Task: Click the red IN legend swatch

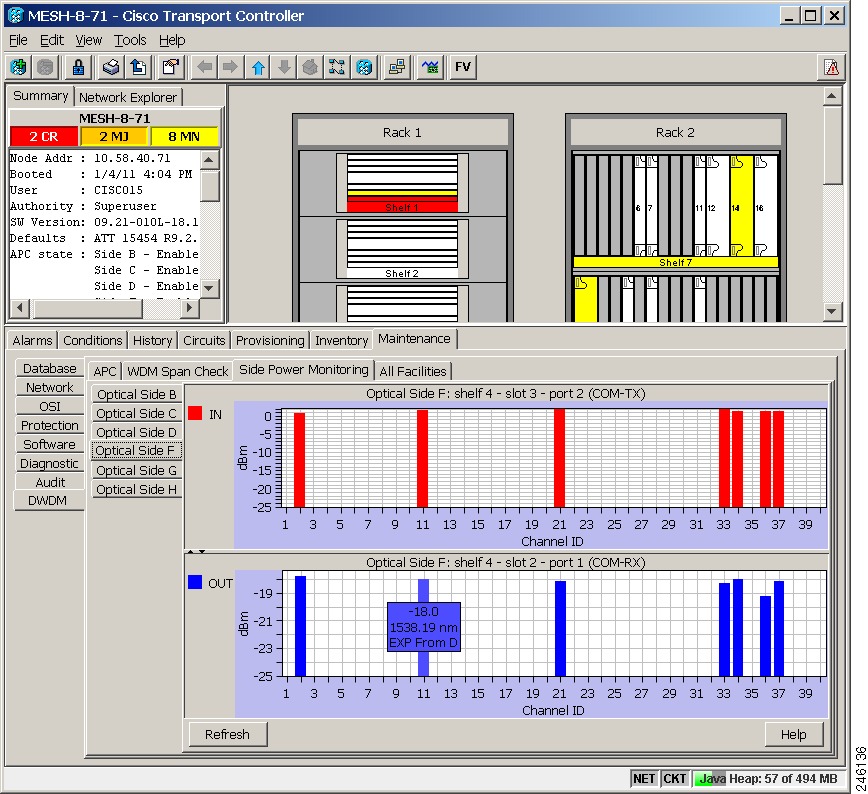Action: coord(195,413)
